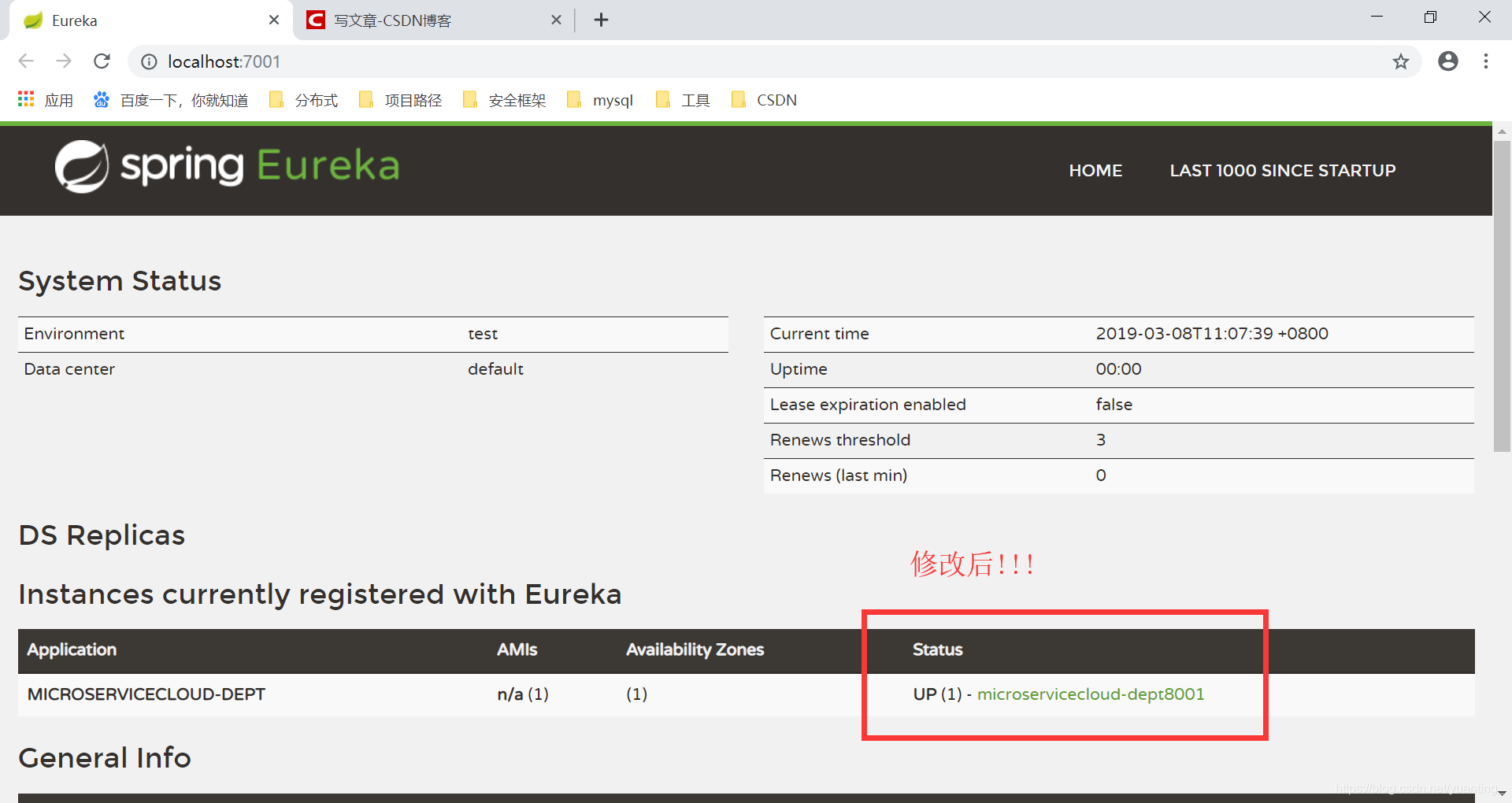Screen dimensions: 1512x803
Task: Click the AMIs column header
Action: tap(517, 649)
